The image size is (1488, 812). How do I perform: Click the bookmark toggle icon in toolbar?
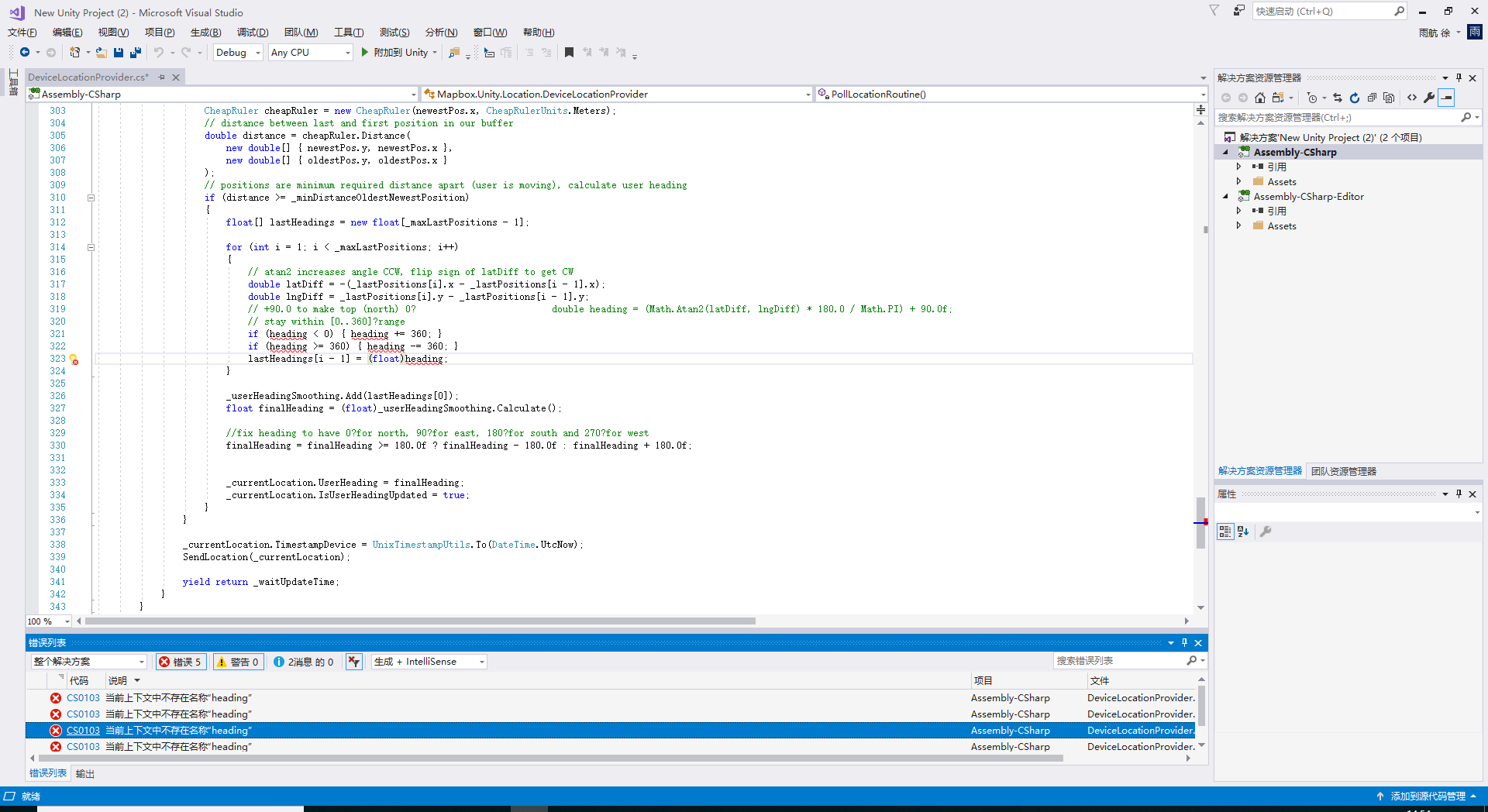click(x=569, y=53)
